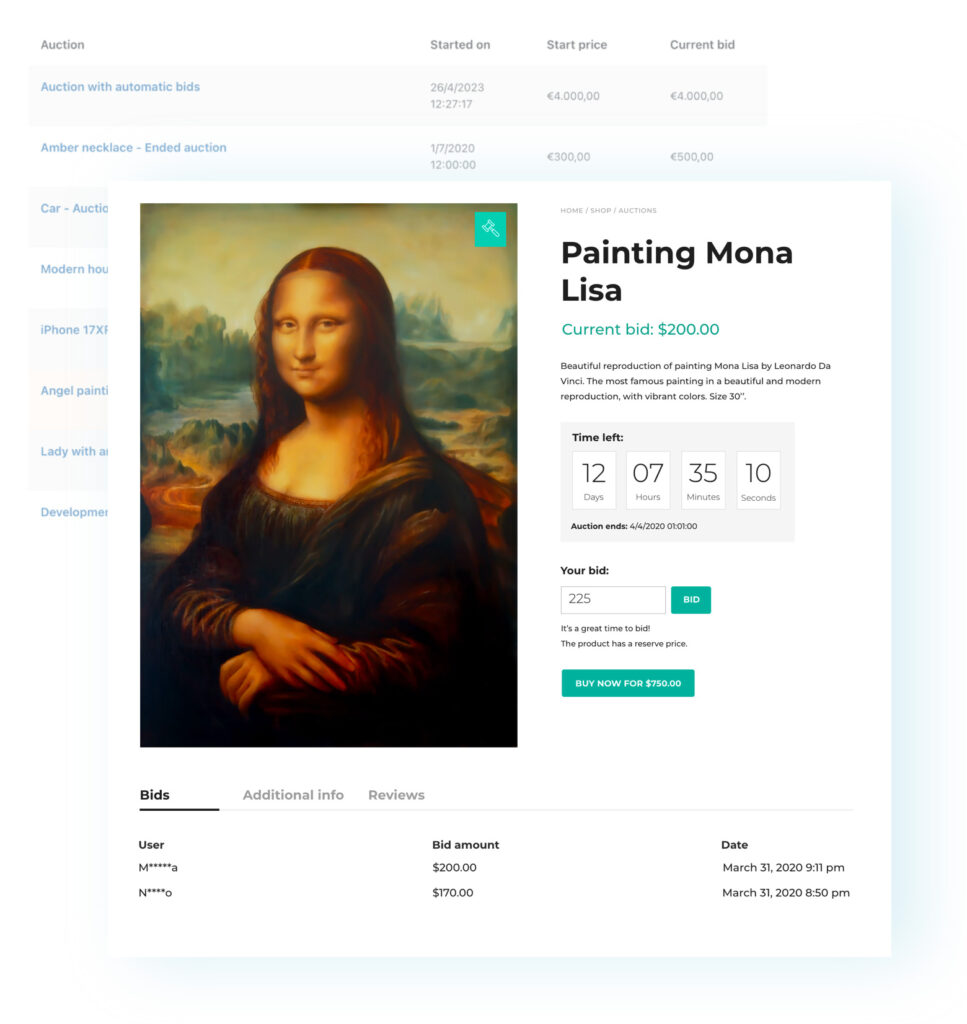
Task: Click the Mona Lisa product image
Action: [x=328, y=475]
